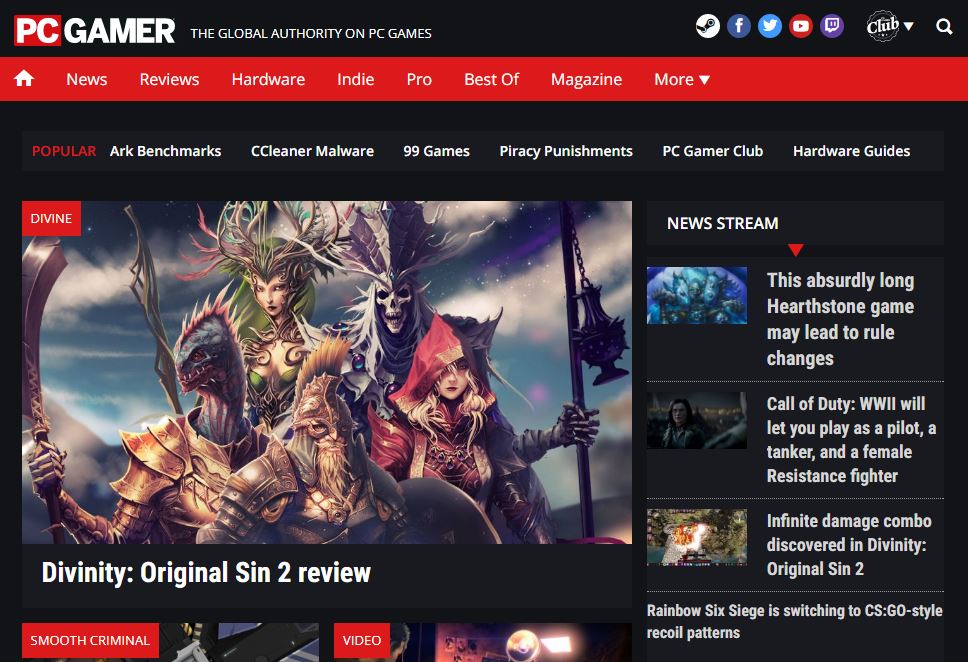Switch to the Reviews section
Image resolution: width=968 pixels, height=662 pixels.
click(x=168, y=79)
